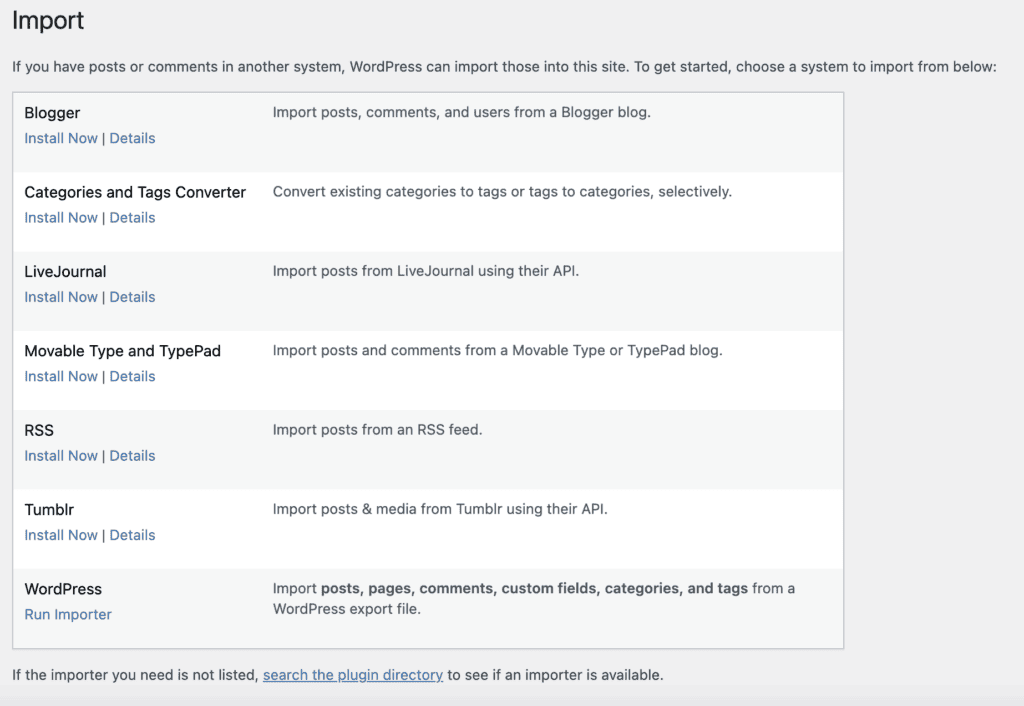Click Install Now under RSS

(61, 456)
